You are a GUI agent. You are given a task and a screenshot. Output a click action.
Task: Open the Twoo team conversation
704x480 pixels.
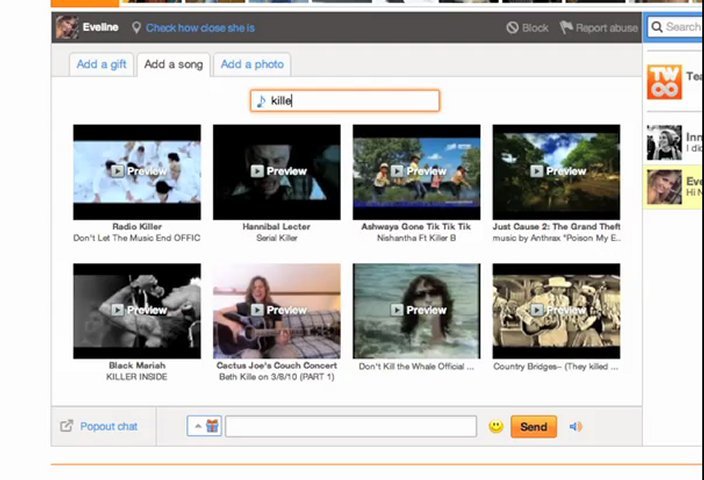point(675,82)
